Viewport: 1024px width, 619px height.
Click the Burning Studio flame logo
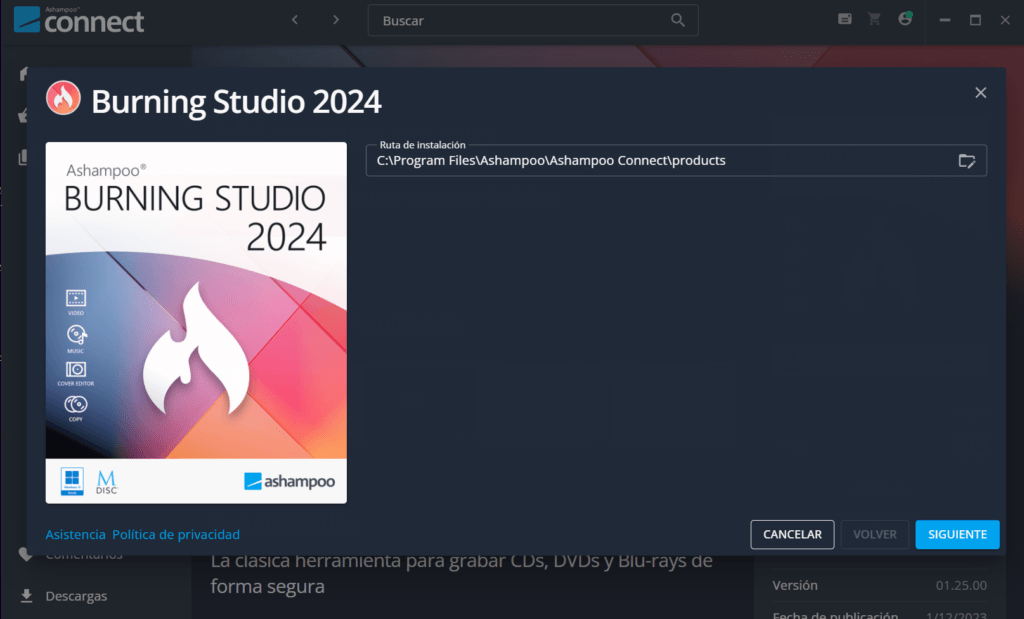[63, 98]
